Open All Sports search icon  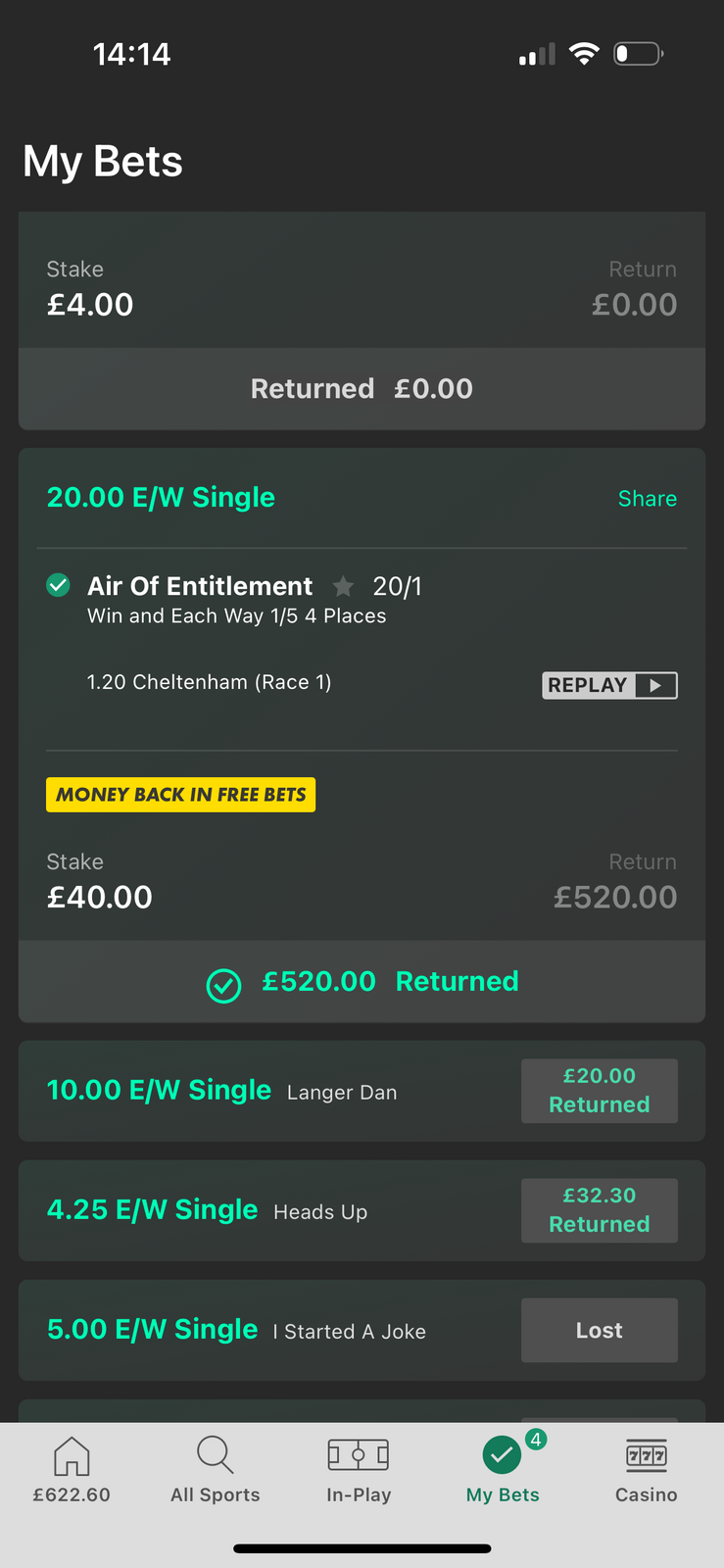(215, 1455)
